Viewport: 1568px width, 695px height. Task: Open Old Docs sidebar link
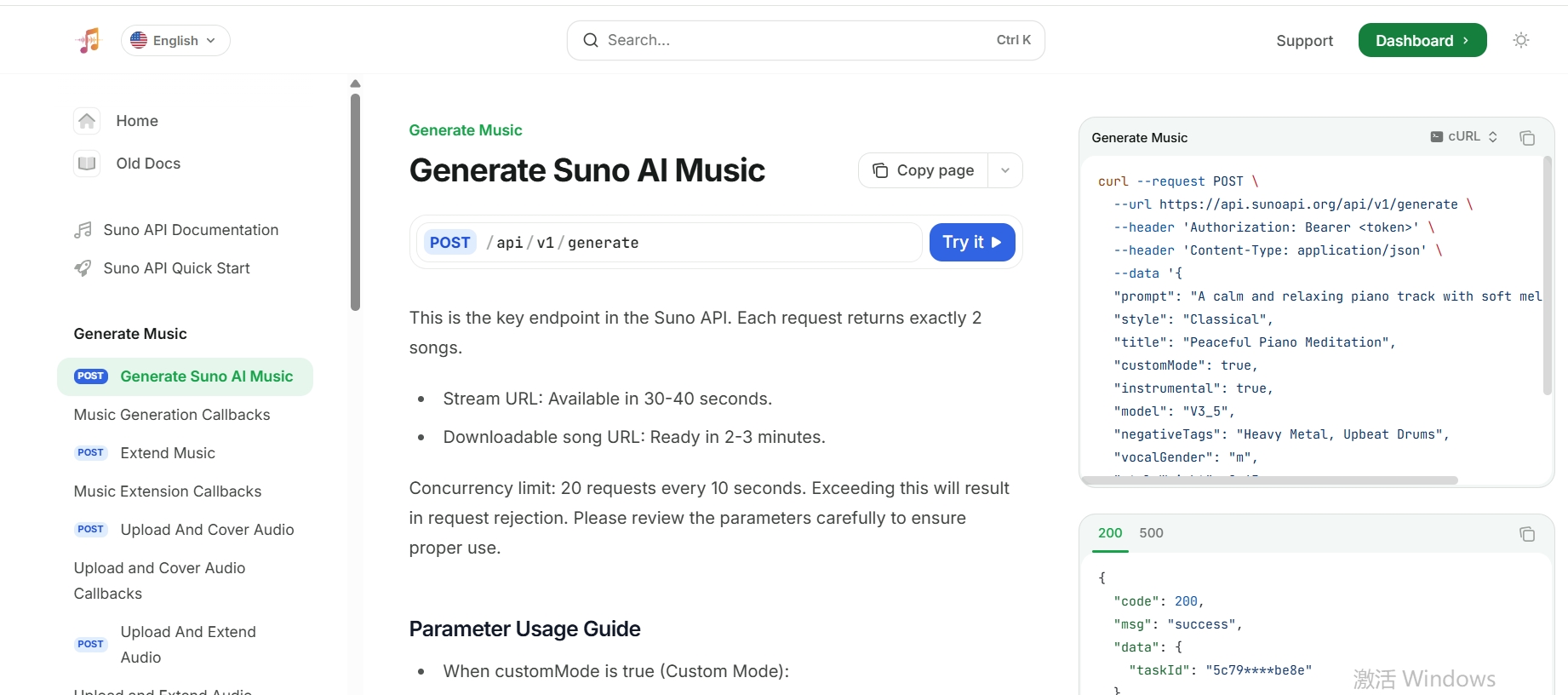click(x=148, y=164)
